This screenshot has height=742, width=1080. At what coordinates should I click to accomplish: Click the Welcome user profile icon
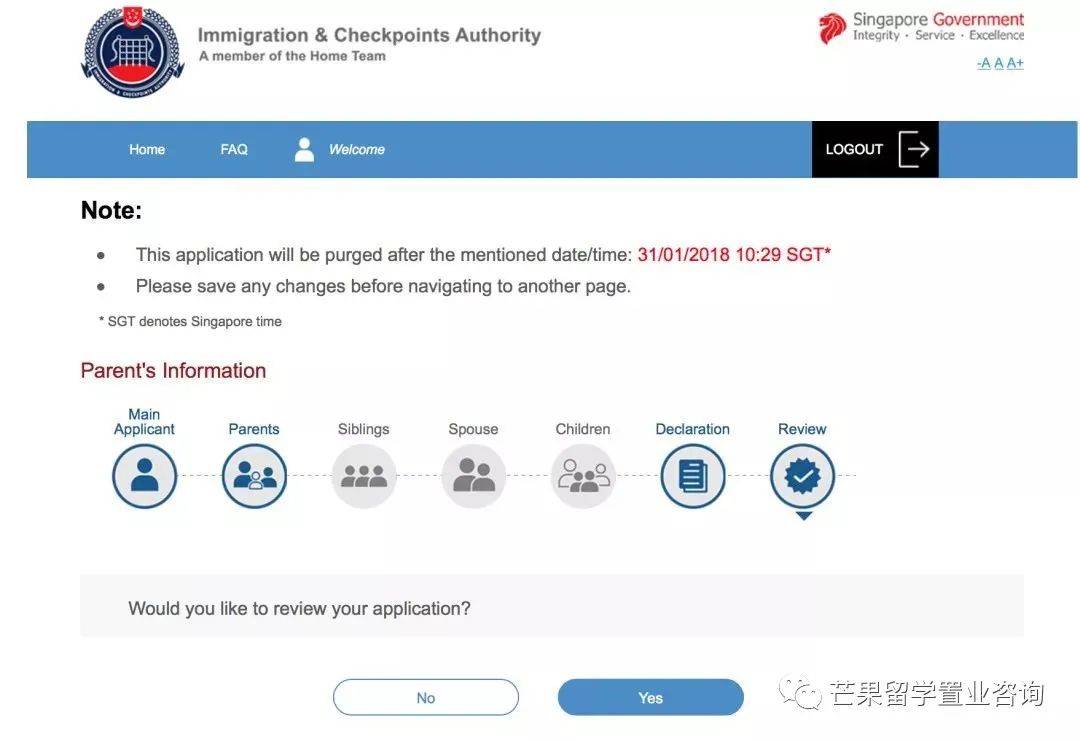point(303,148)
